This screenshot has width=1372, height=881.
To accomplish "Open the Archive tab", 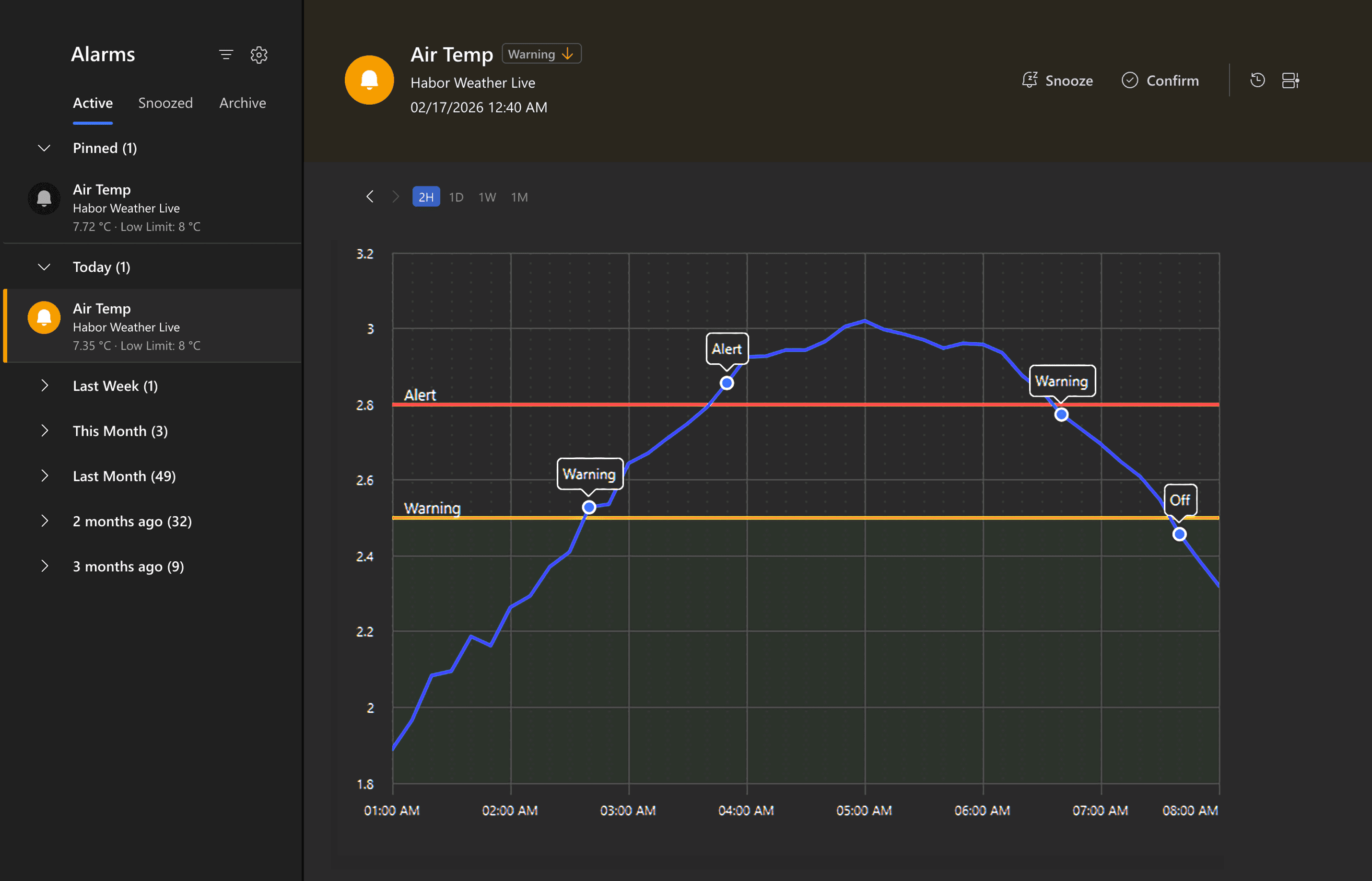I will click(x=242, y=103).
